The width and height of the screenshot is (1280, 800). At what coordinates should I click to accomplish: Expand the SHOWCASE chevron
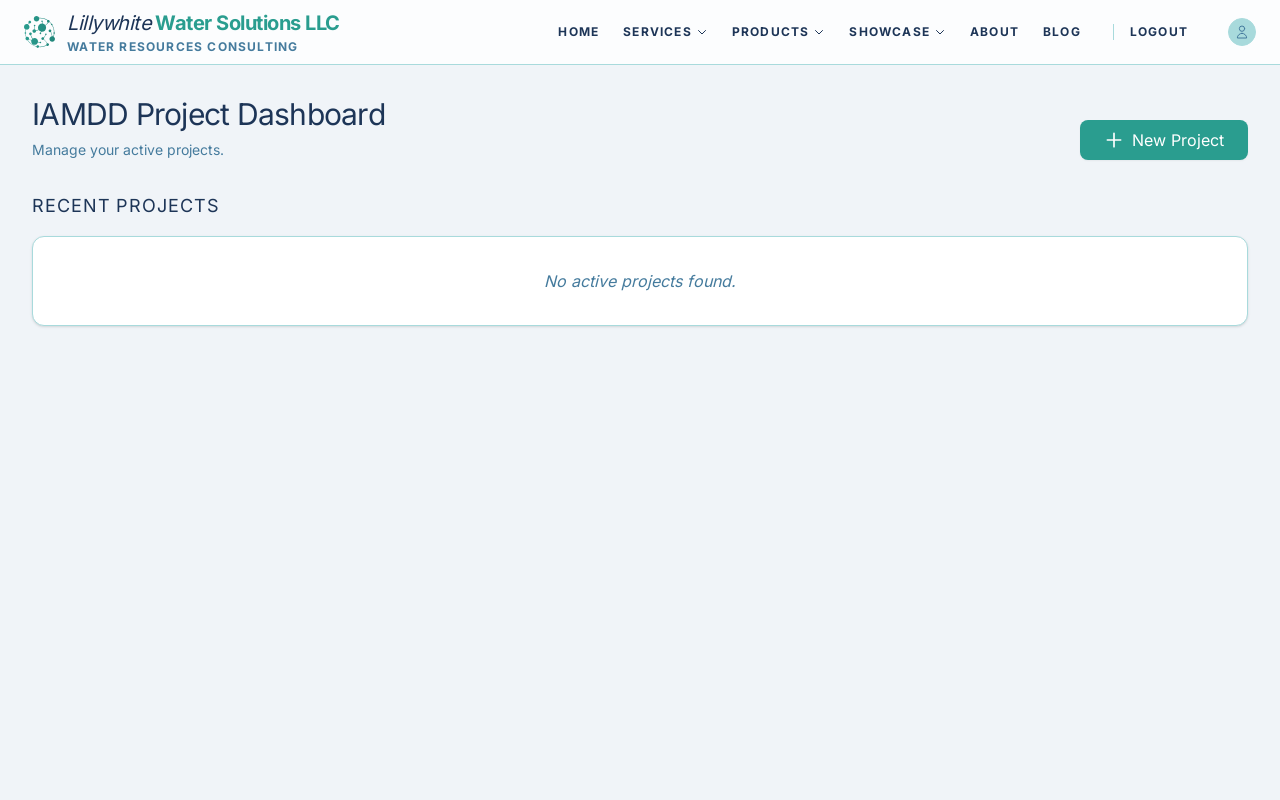click(938, 30)
